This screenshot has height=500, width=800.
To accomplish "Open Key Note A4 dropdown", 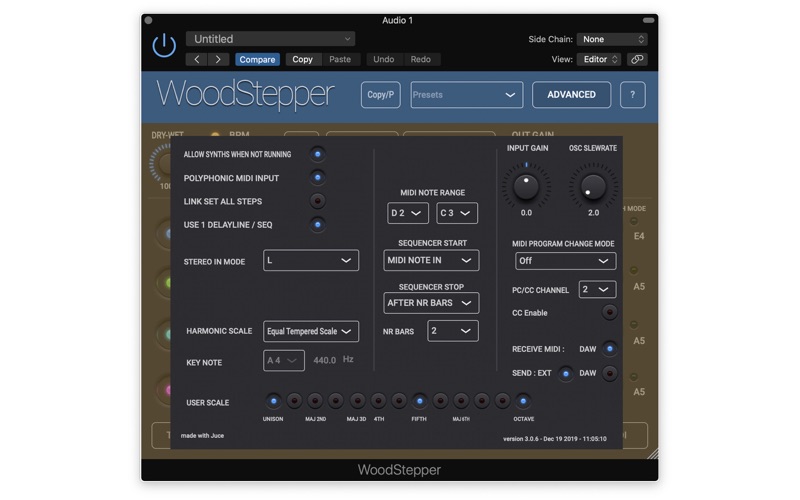I will click(284, 360).
